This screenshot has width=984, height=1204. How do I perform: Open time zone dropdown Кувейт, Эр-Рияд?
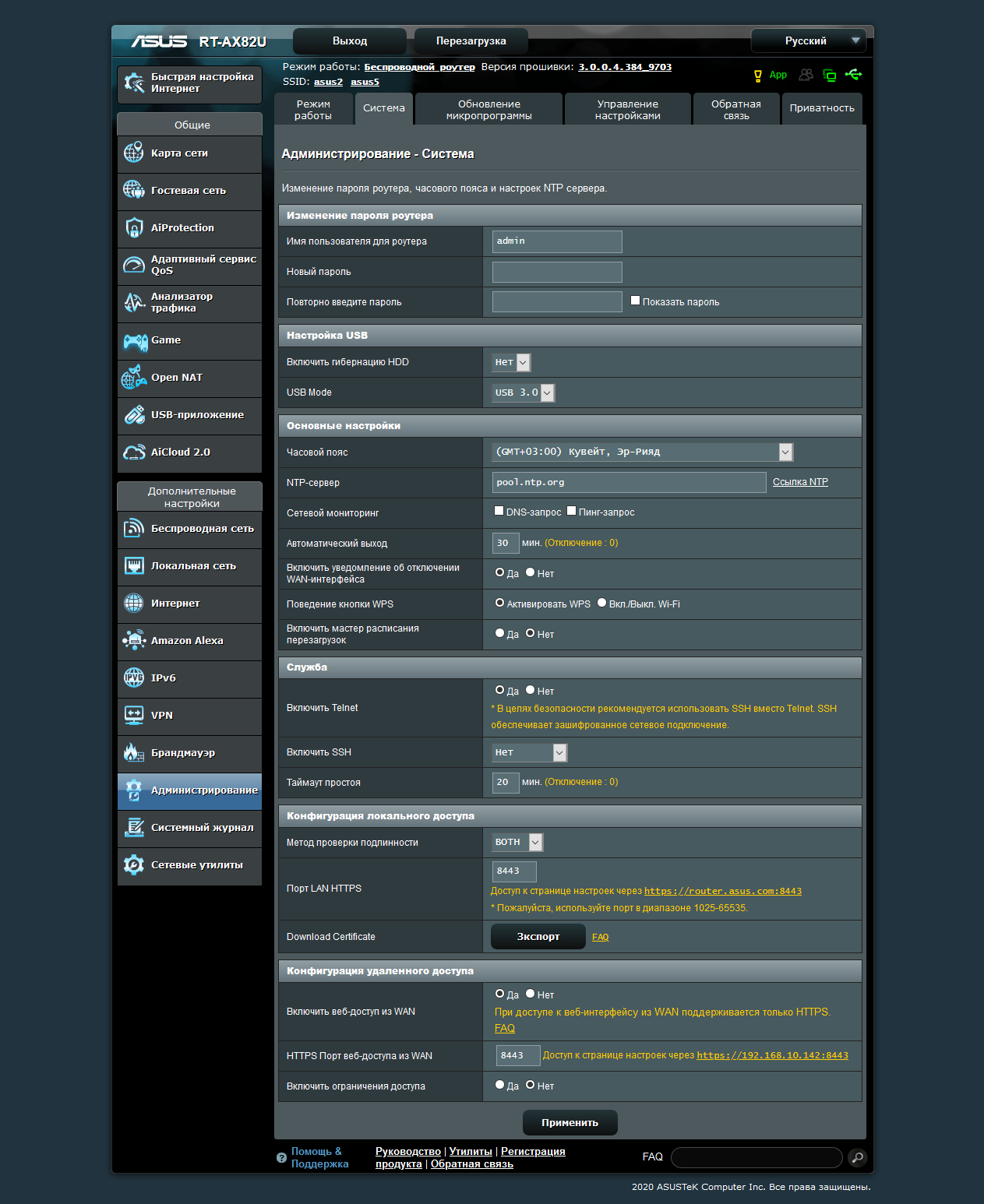(643, 452)
